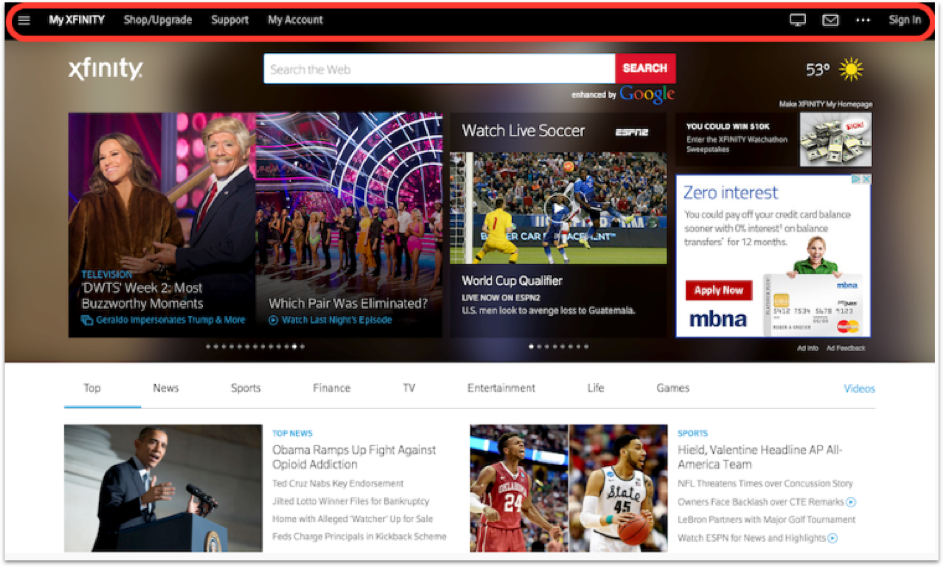The width and height of the screenshot is (943, 567).
Task: Click the TV monitor icon in top bar
Action: click(797, 20)
